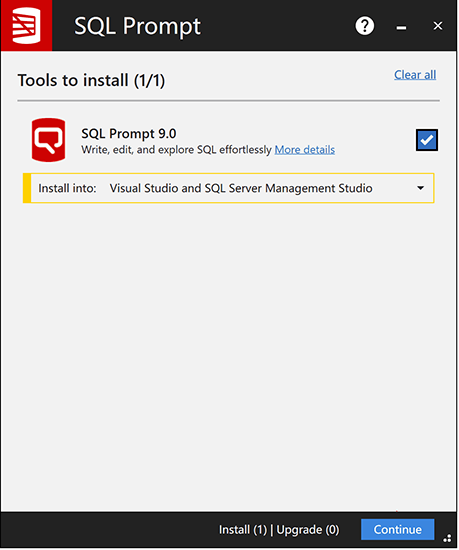Image resolution: width=459 pixels, height=550 pixels.
Task: Click the 'Install (1) | Upgrade (0)' status text
Action: point(279,529)
